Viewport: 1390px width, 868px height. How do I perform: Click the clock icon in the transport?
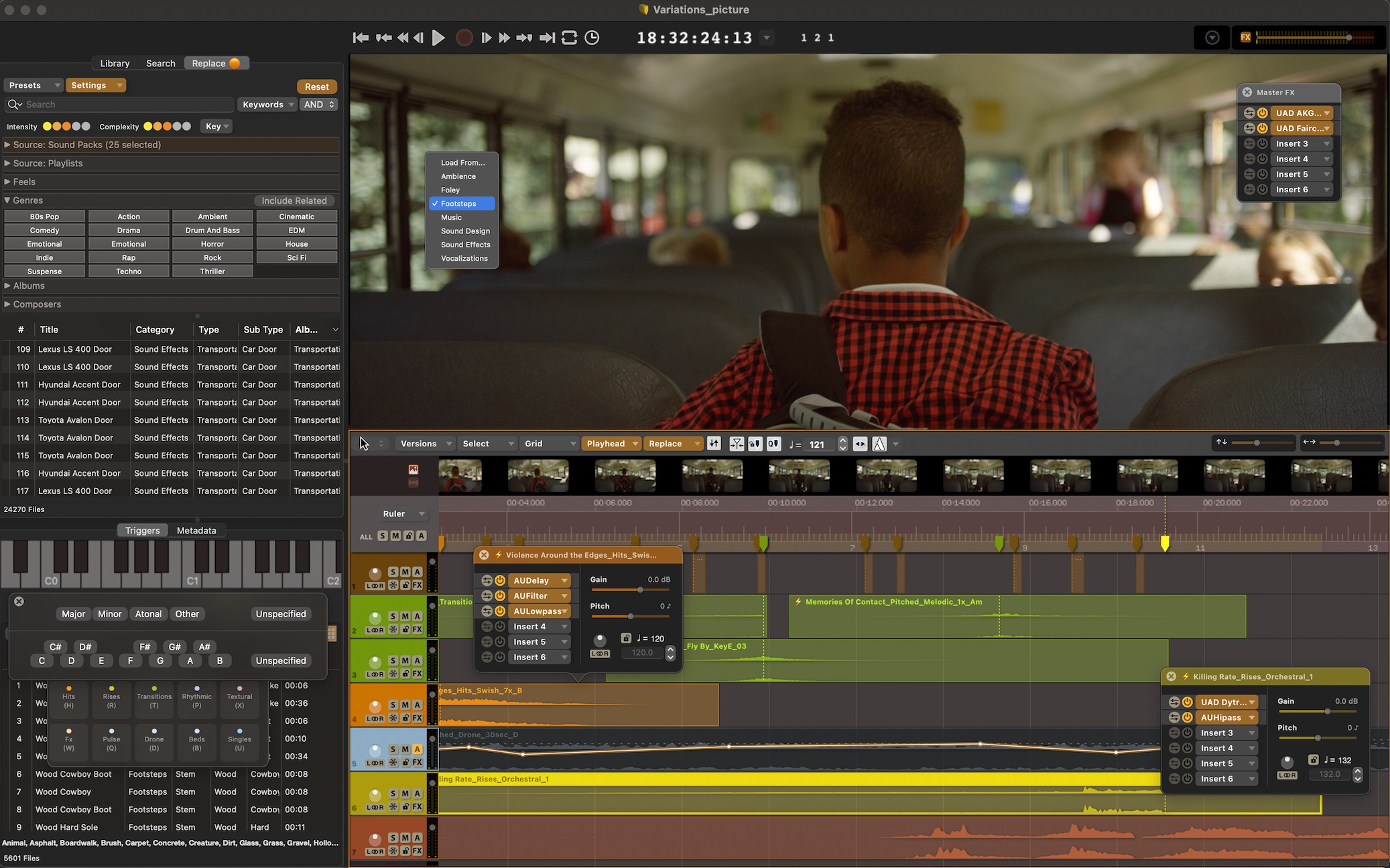coord(592,38)
